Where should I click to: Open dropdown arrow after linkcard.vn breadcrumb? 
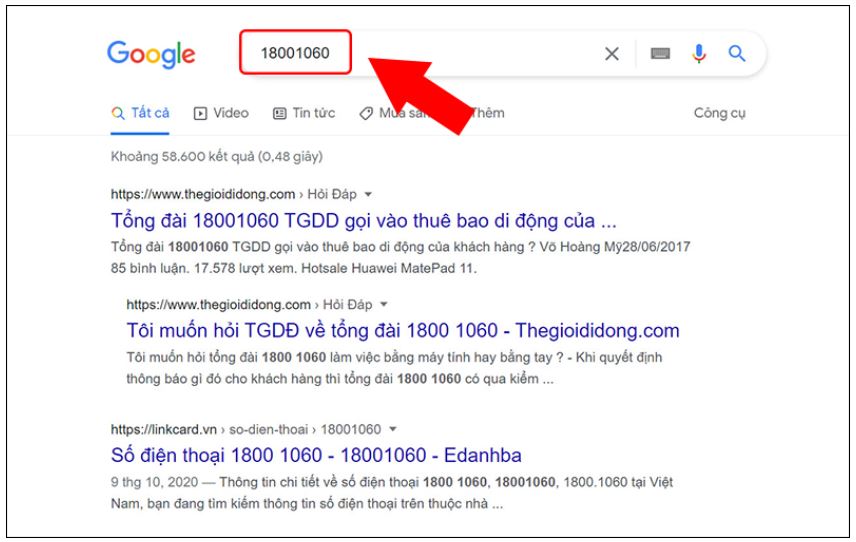pyautogui.click(x=393, y=429)
